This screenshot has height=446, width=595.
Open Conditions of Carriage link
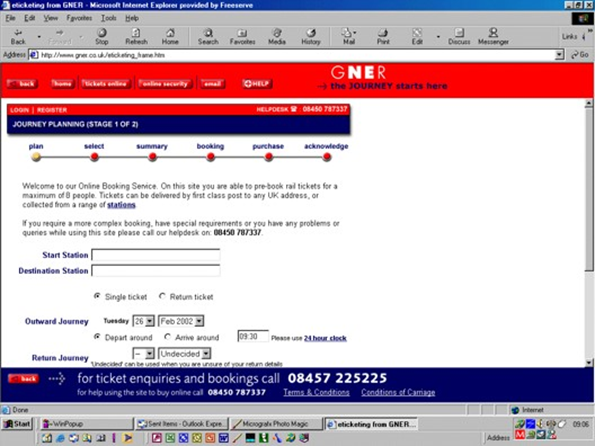(398, 392)
